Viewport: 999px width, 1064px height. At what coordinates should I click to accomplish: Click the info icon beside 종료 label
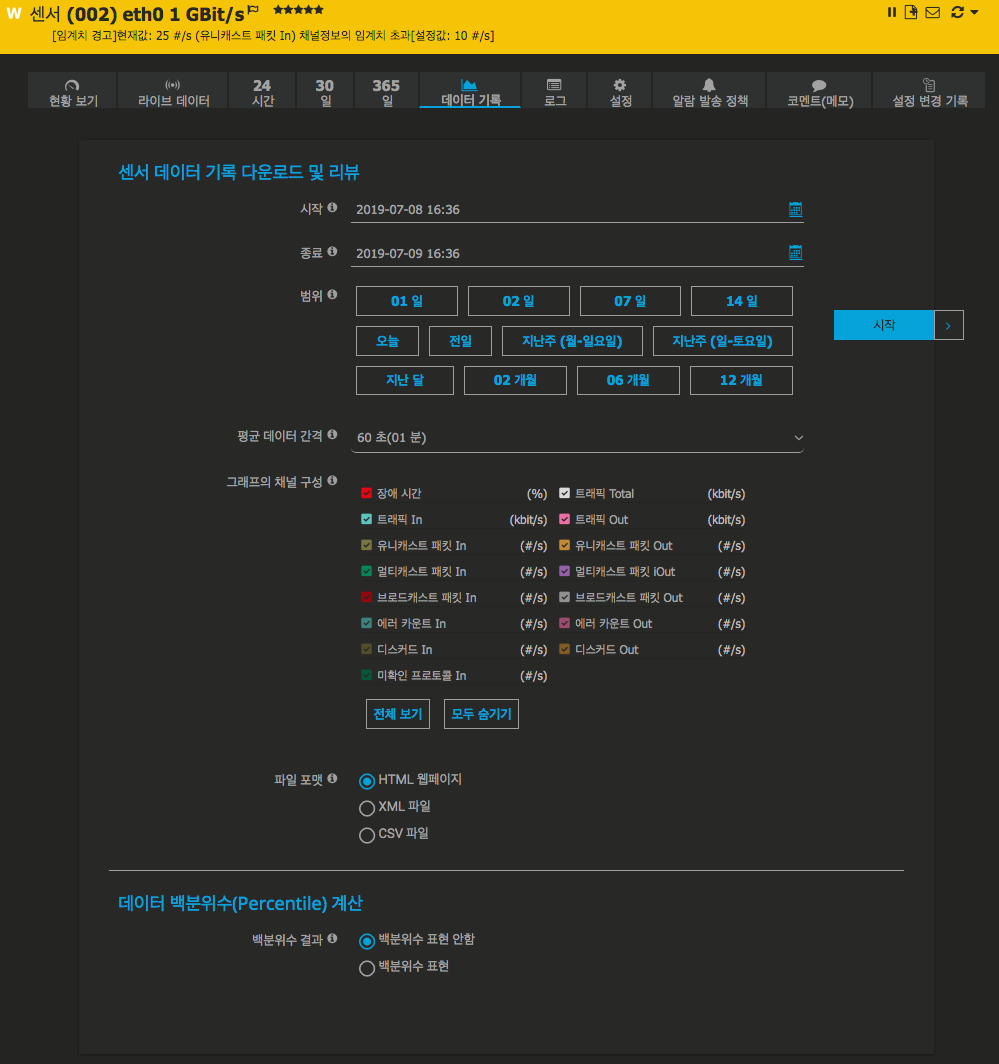coord(332,252)
